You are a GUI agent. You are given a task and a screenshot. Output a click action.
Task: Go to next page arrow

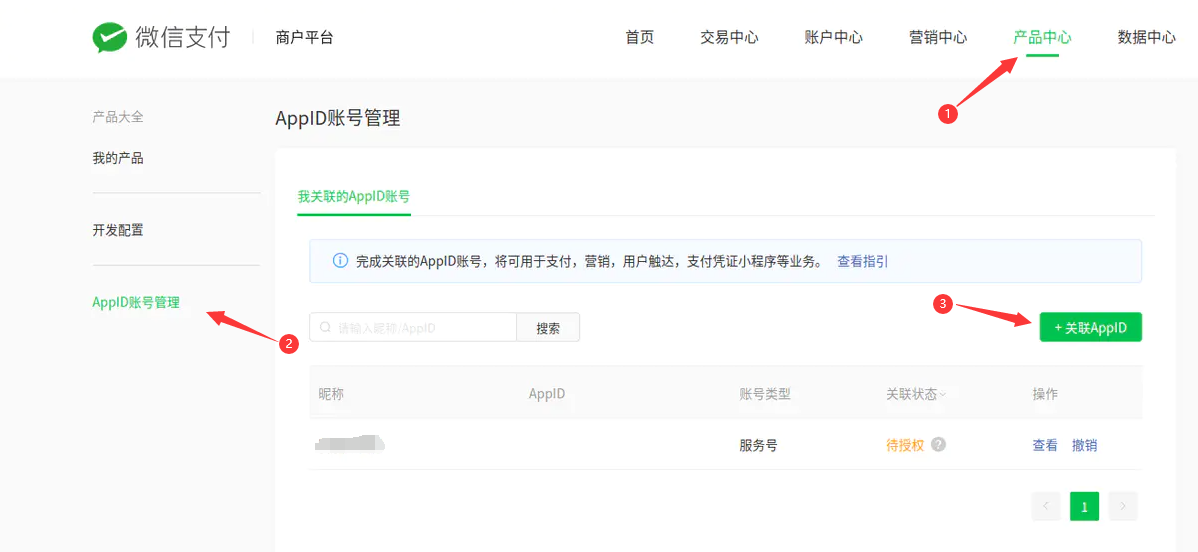[x=1123, y=507]
